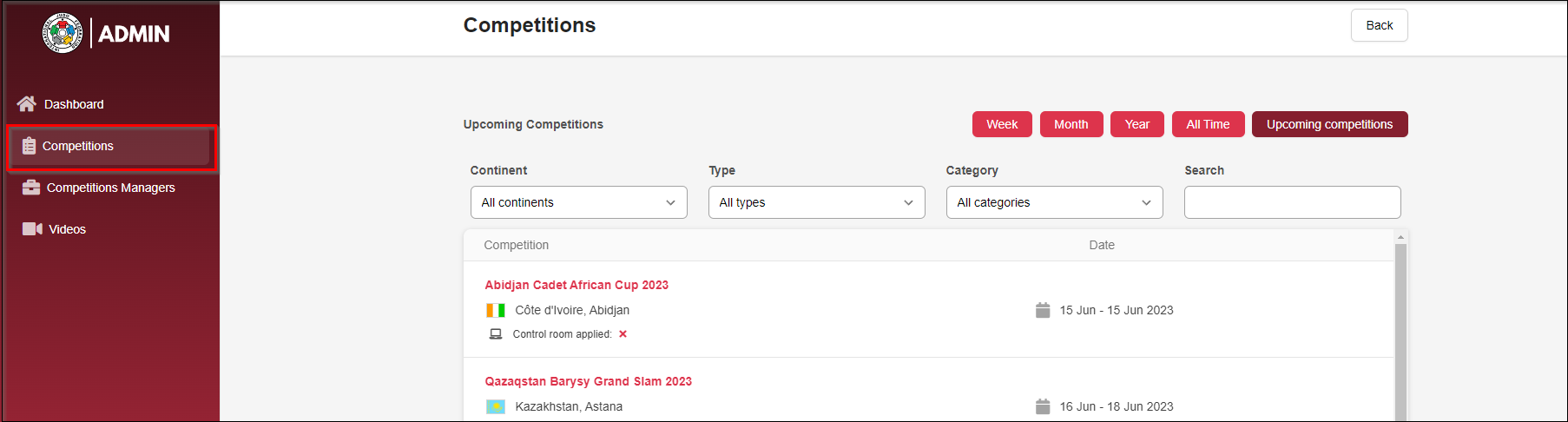Click the Côte d'Ivoire flag icon
The image size is (1568, 422).
pyautogui.click(x=496, y=310)
